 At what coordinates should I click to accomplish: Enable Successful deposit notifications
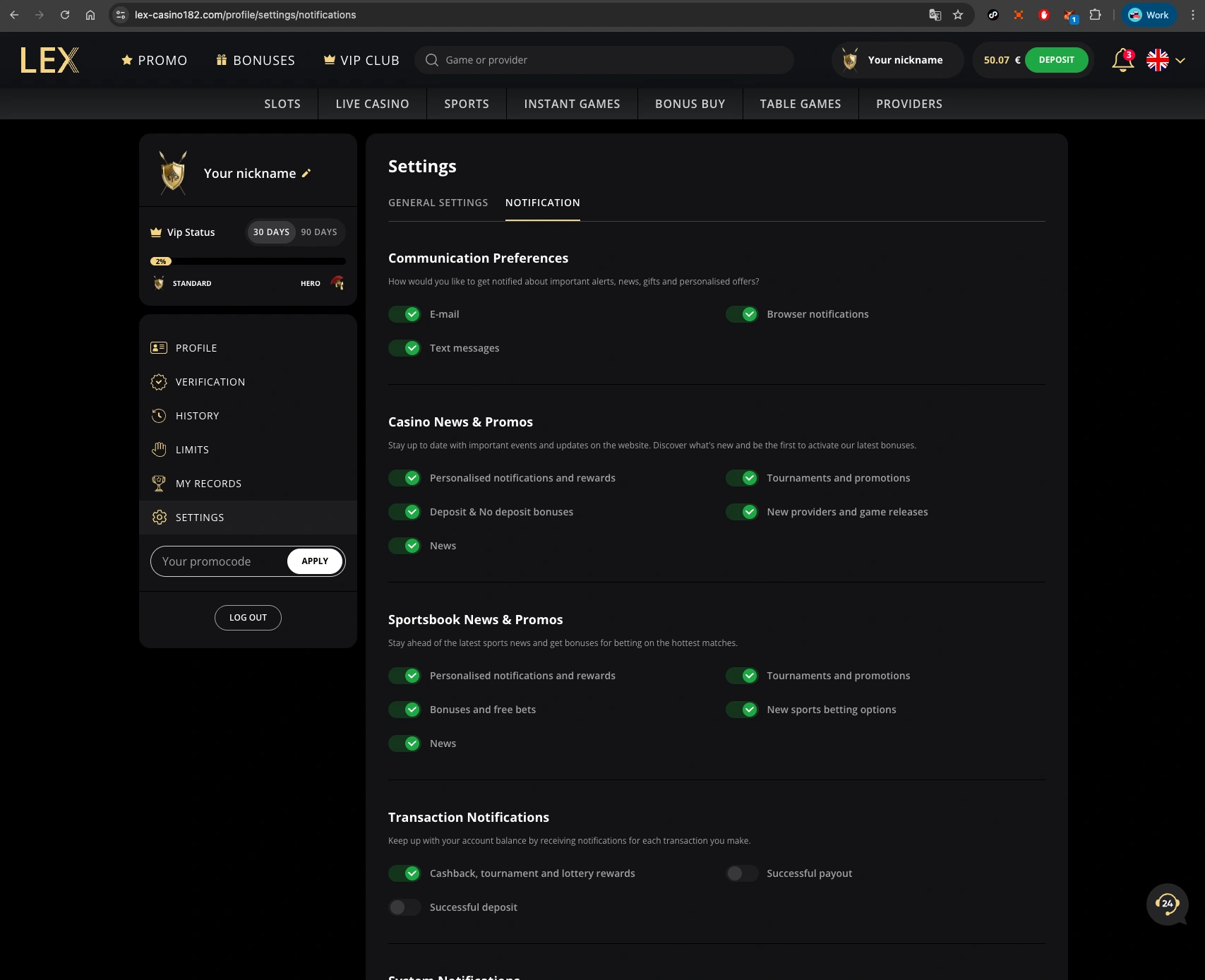point(404,907)
